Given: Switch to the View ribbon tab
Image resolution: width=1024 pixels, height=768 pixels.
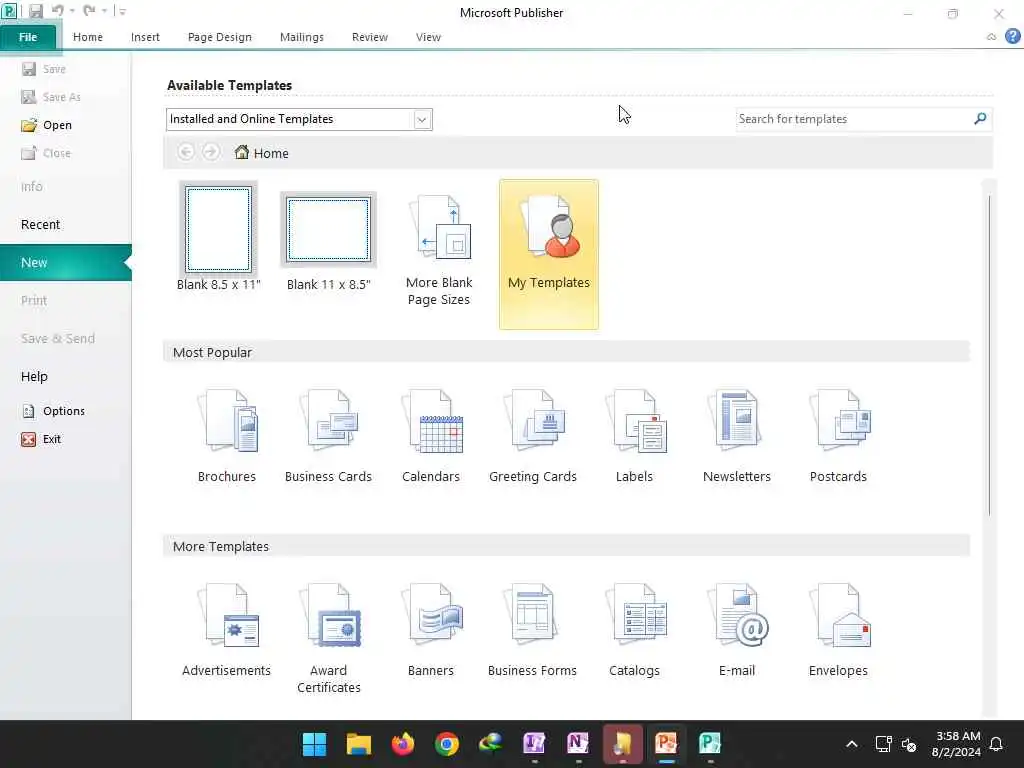Looking at the screenshot, I should point(428,37).
